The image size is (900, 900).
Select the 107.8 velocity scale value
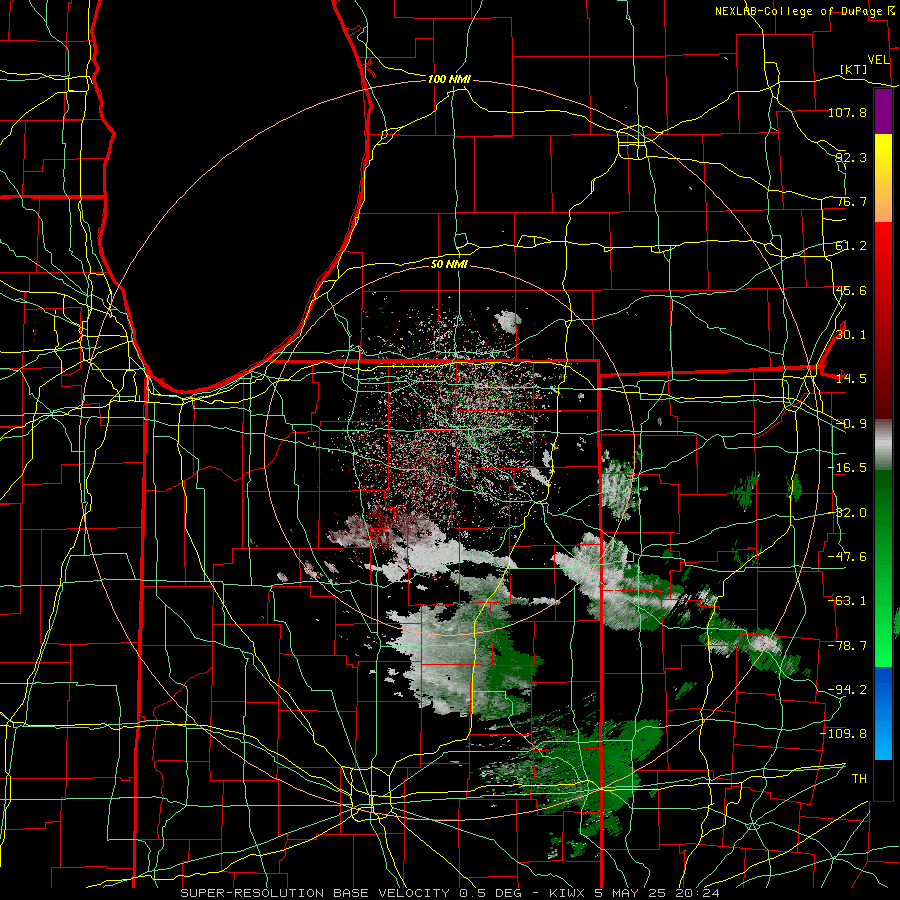[x=847, y=112]
